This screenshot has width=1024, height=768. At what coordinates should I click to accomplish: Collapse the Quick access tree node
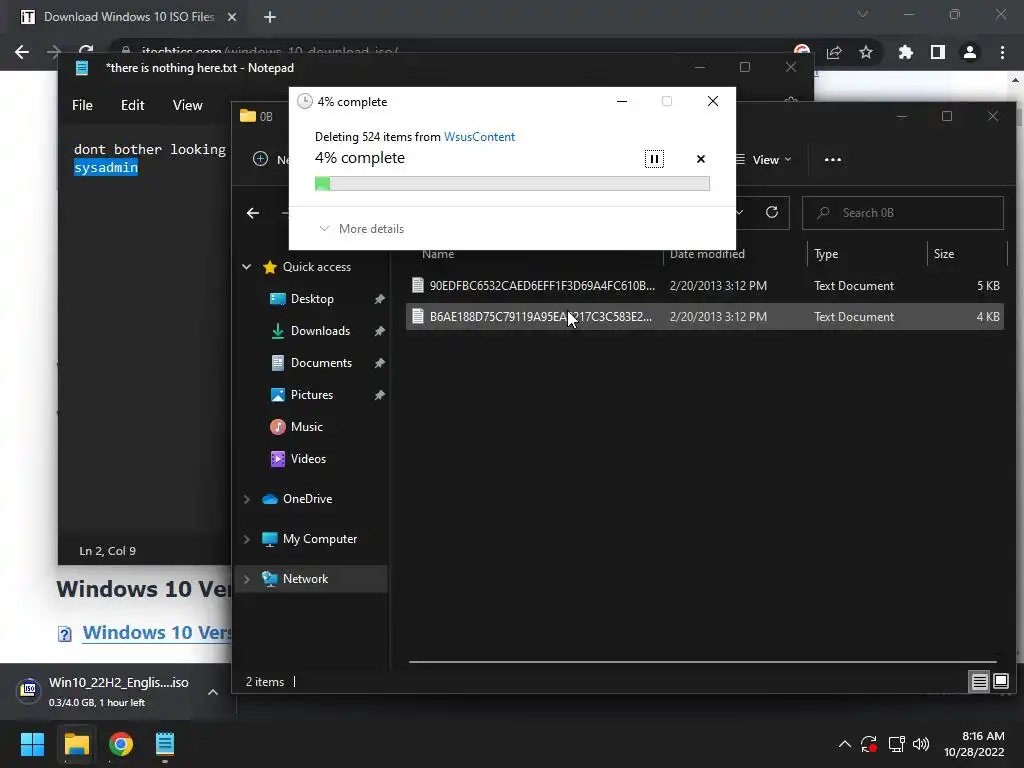click(247, 266)
